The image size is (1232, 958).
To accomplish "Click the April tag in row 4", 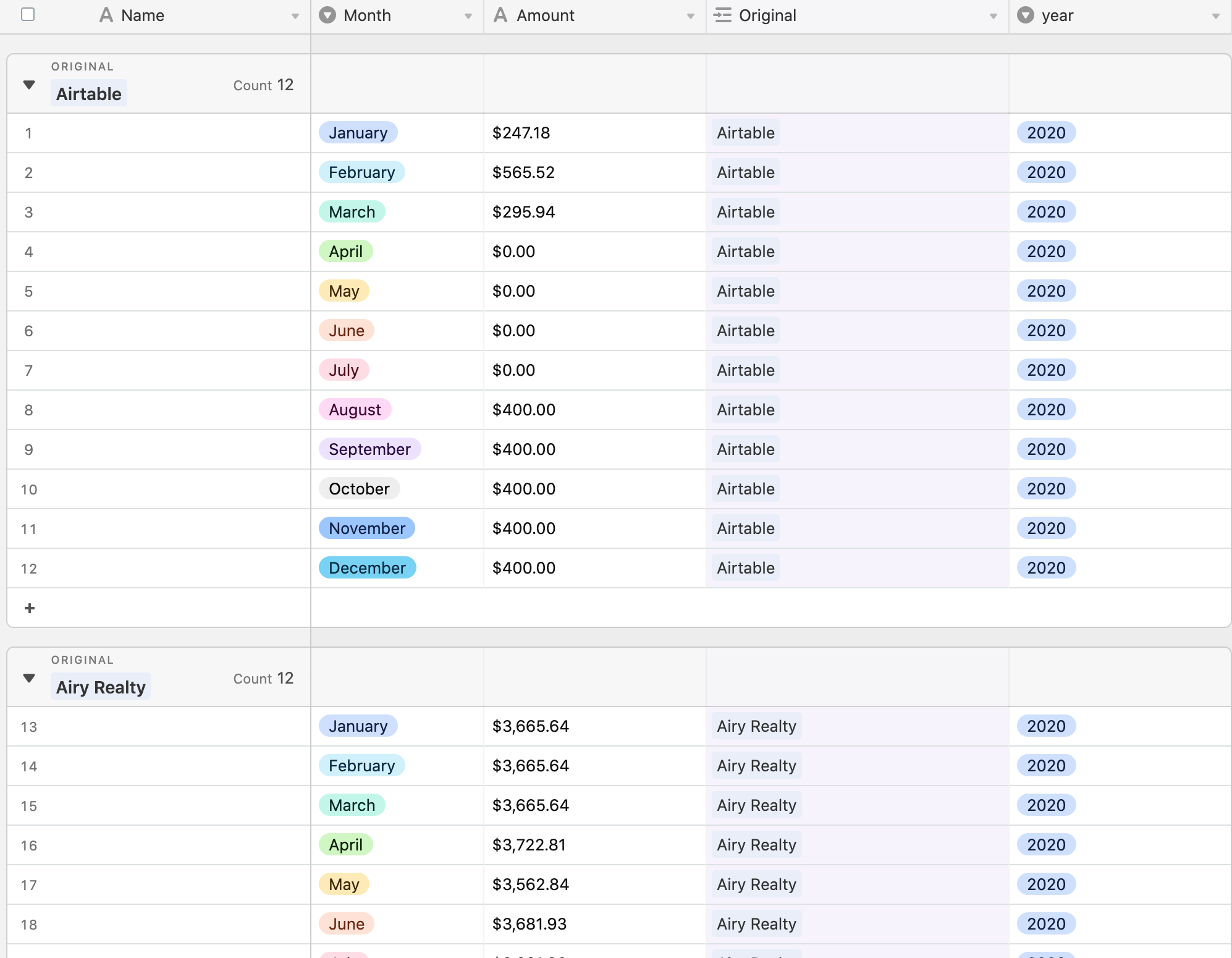I will click(346, 251).
